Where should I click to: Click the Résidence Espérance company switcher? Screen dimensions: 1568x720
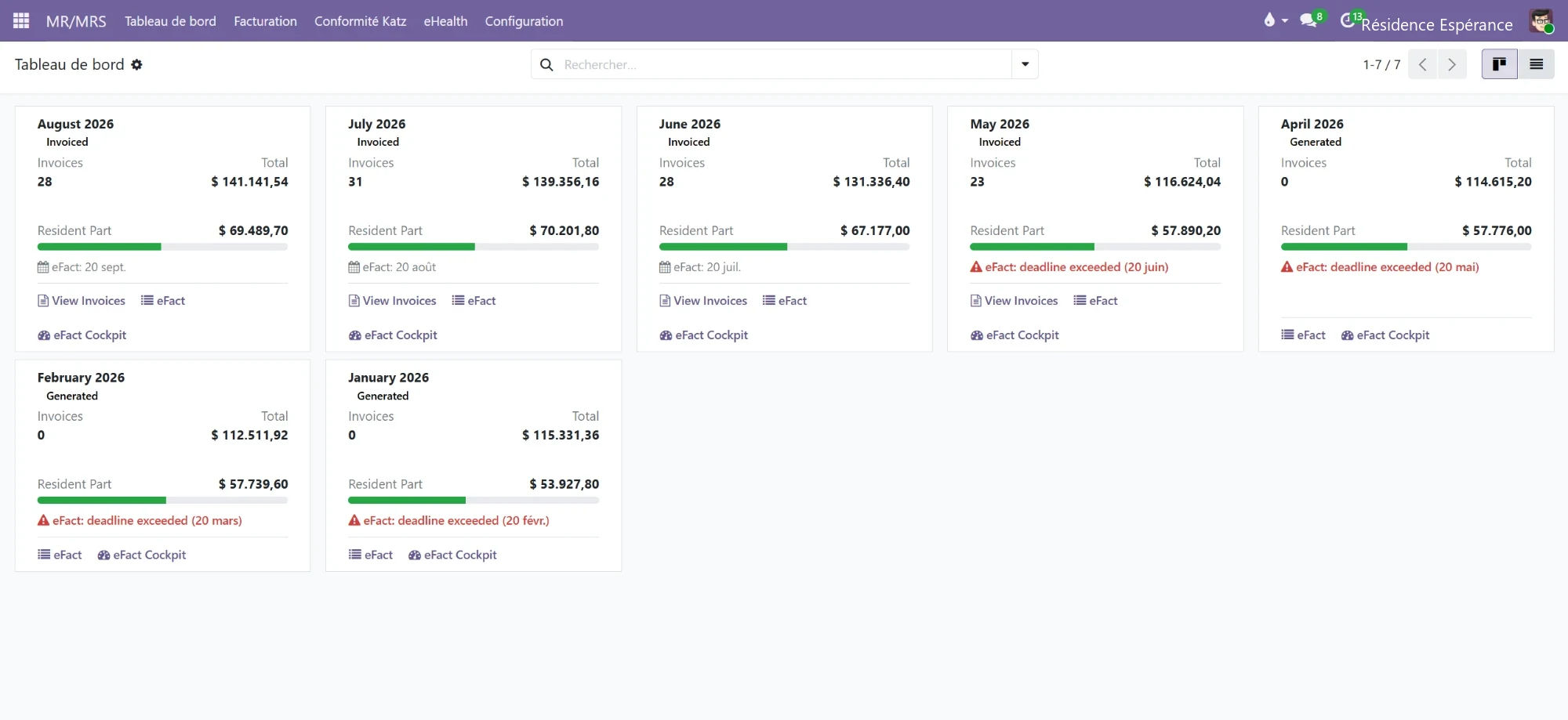pyautogui.click(x=1436, y=24)
